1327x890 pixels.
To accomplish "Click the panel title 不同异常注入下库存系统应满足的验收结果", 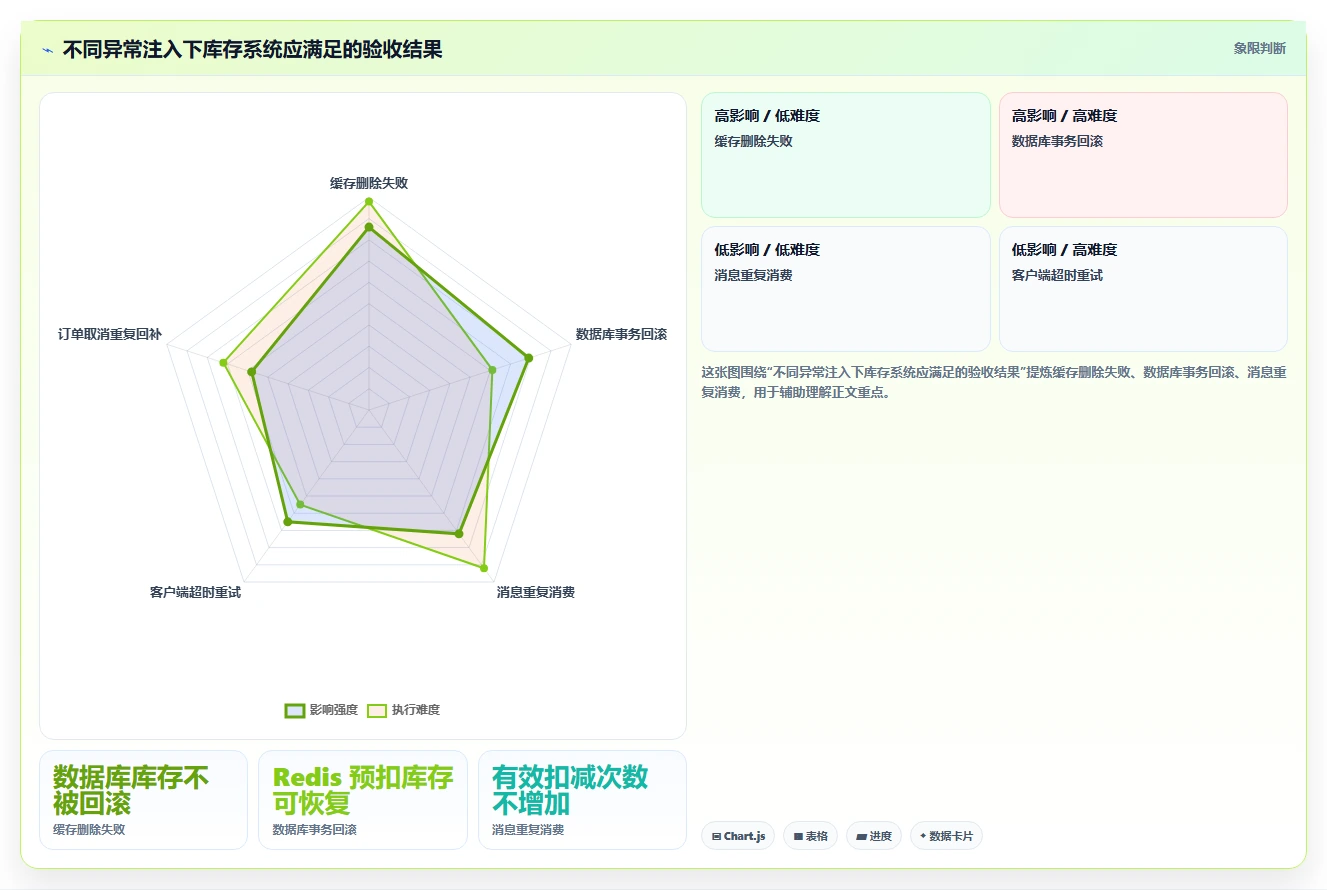I will (x=252, y=49).
